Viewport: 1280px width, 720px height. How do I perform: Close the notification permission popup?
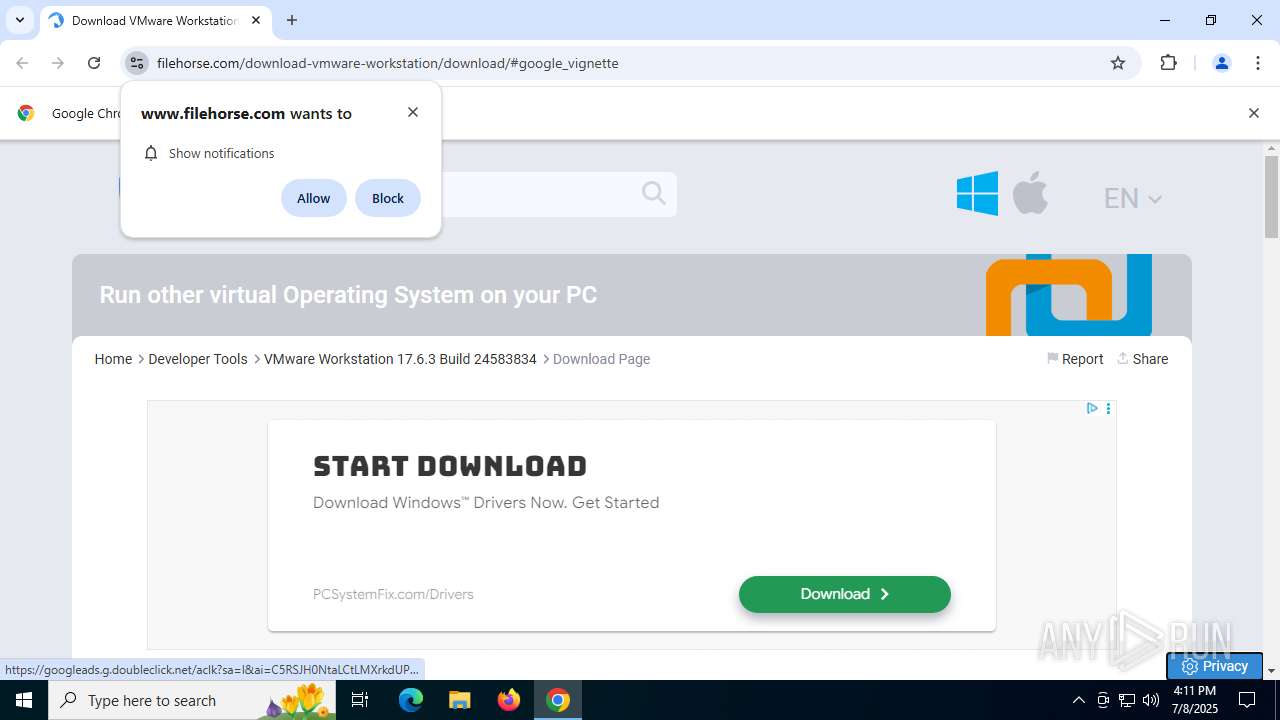pyautogui.click(x=413, y=112)
